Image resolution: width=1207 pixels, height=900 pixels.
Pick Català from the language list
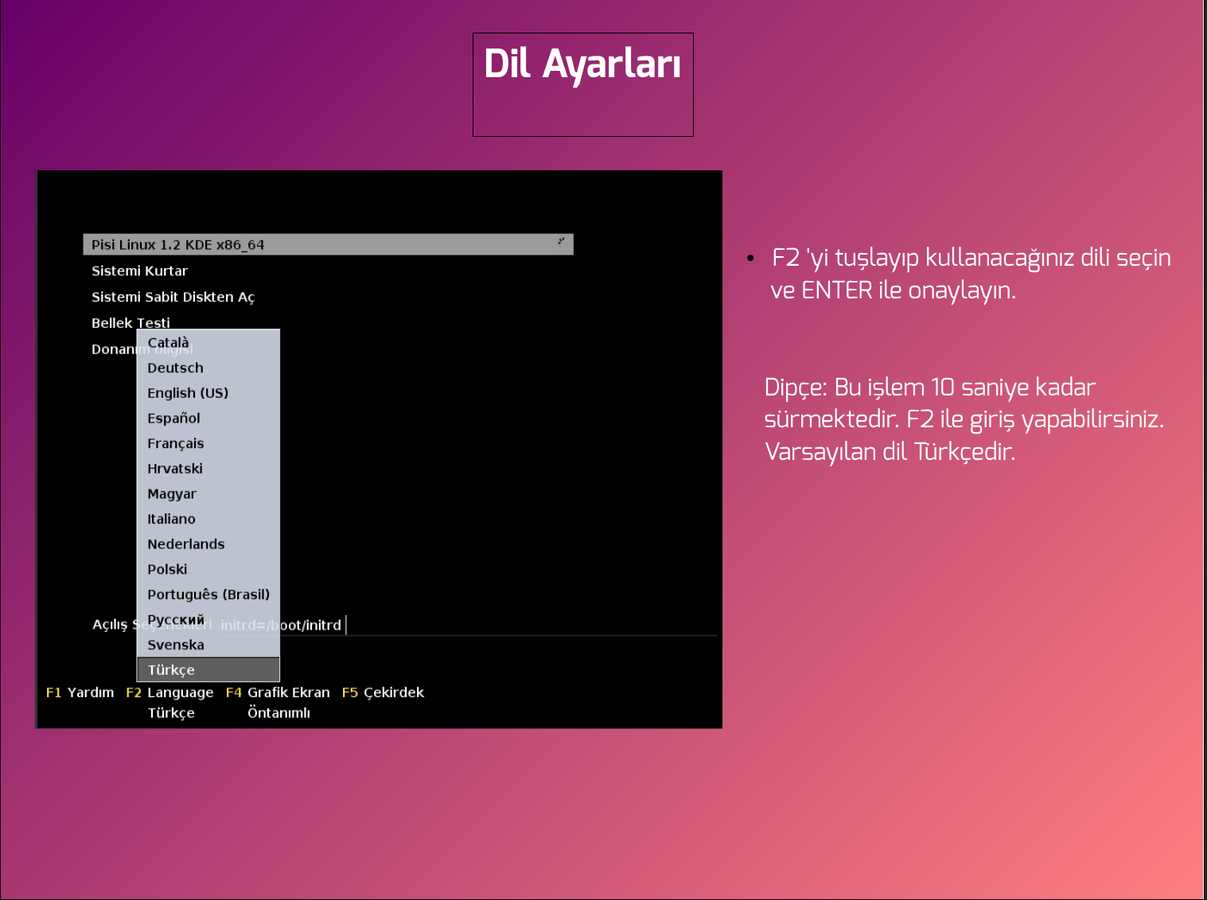(x=208, y=343)
